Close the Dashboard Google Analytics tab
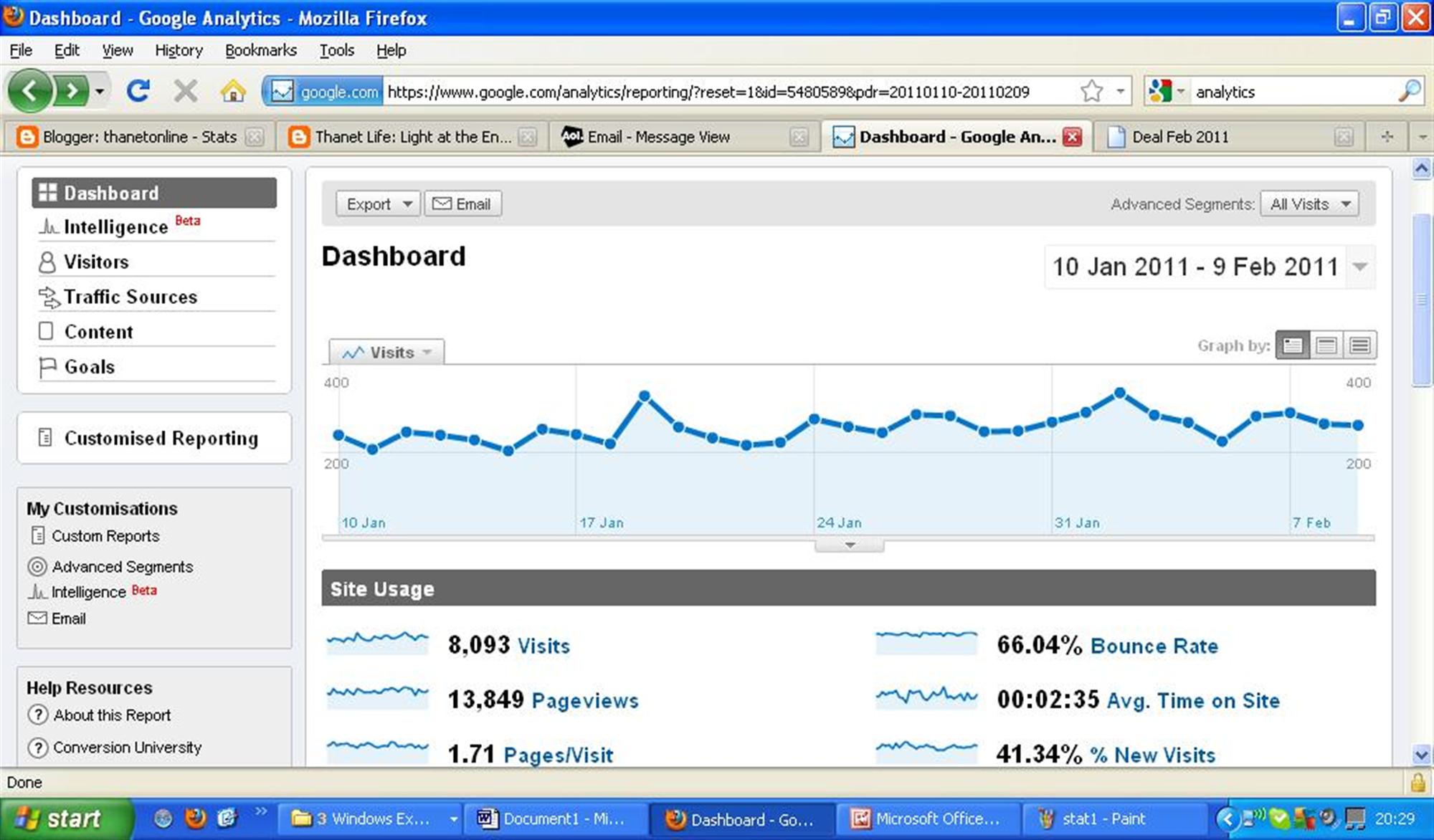This screenshot has width=1434, height=840. (1072, 137)
